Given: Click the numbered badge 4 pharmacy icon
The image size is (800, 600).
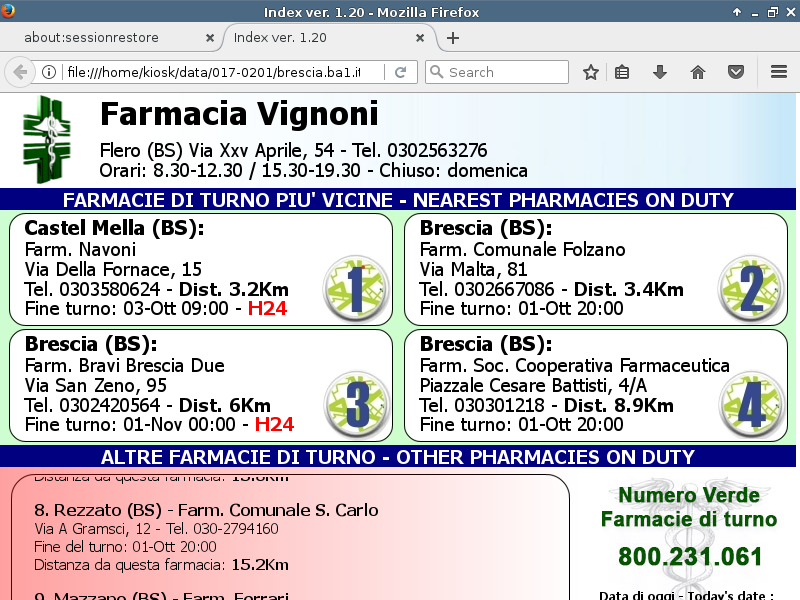Looking at the screenshot, I should click(750, 406).
